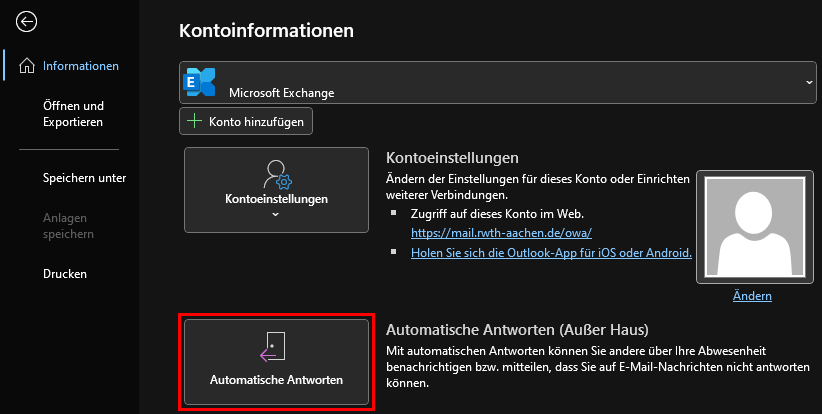Click the green plus icon

click(x=194, y=121)
